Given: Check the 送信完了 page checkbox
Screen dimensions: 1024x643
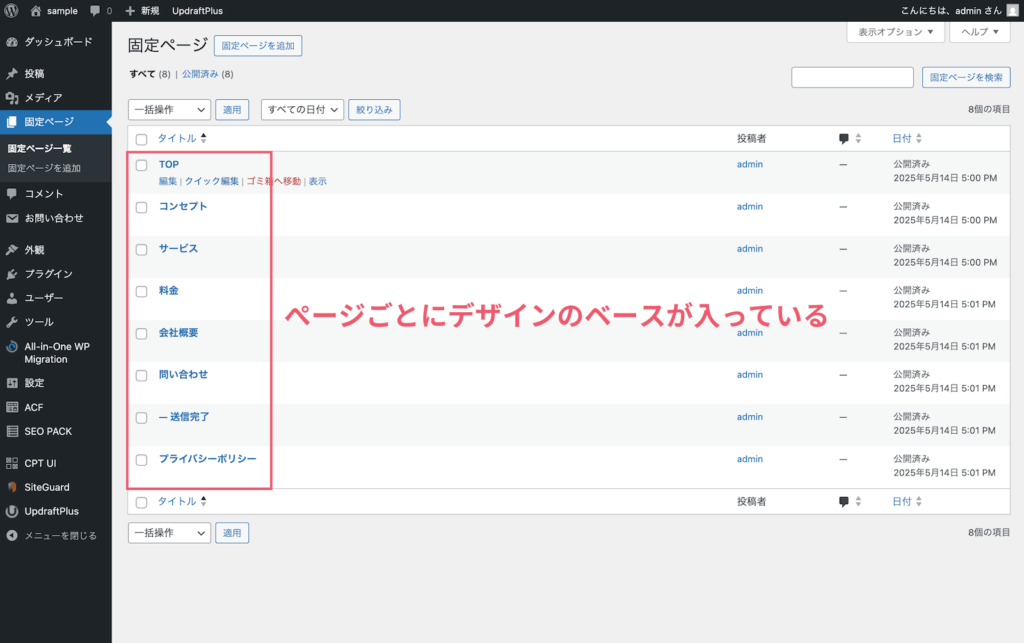Looking at the screenshot, I should coord(141,418).
